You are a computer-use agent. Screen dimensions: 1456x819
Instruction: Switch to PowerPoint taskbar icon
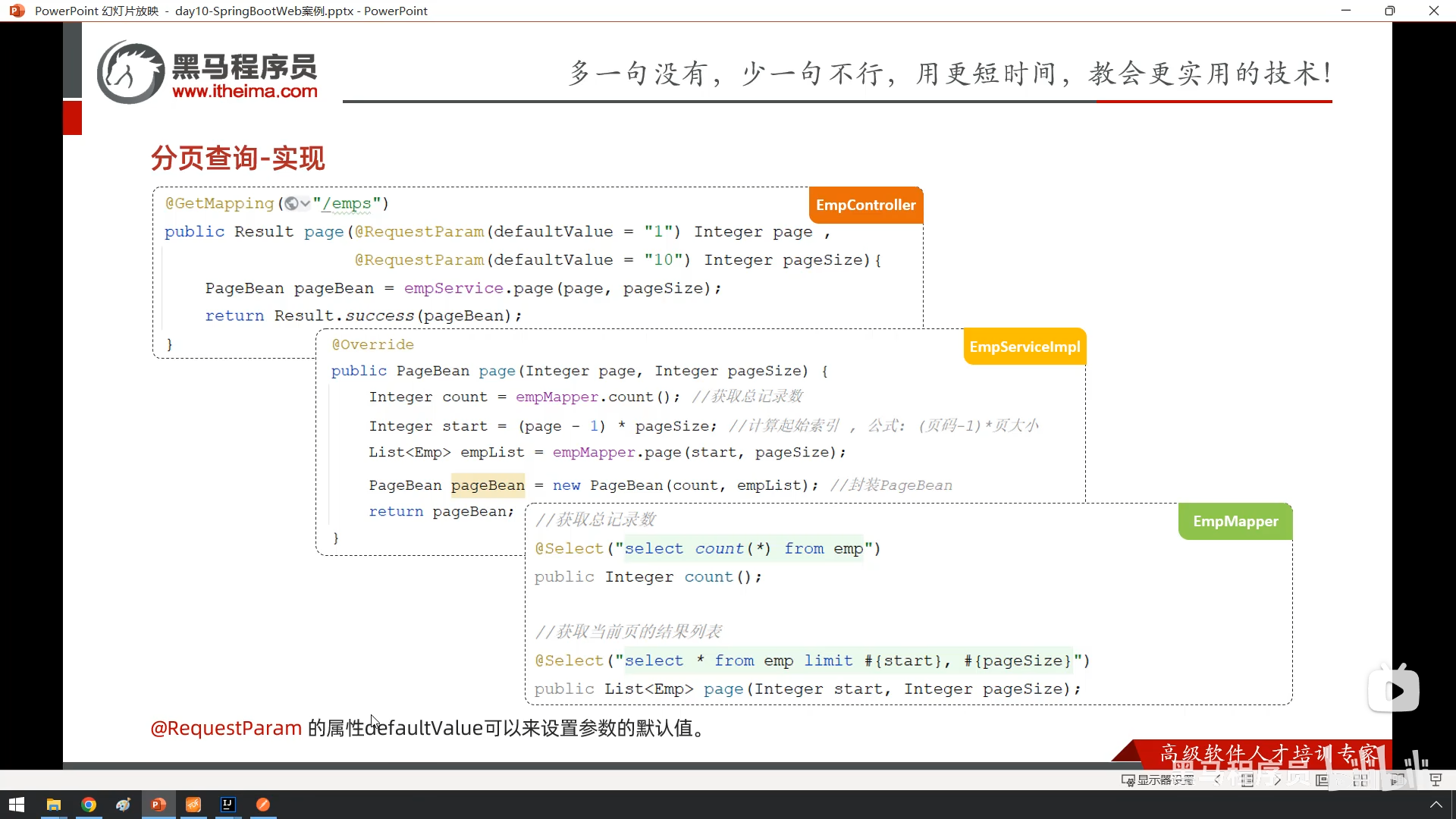[x=158, y=805]
